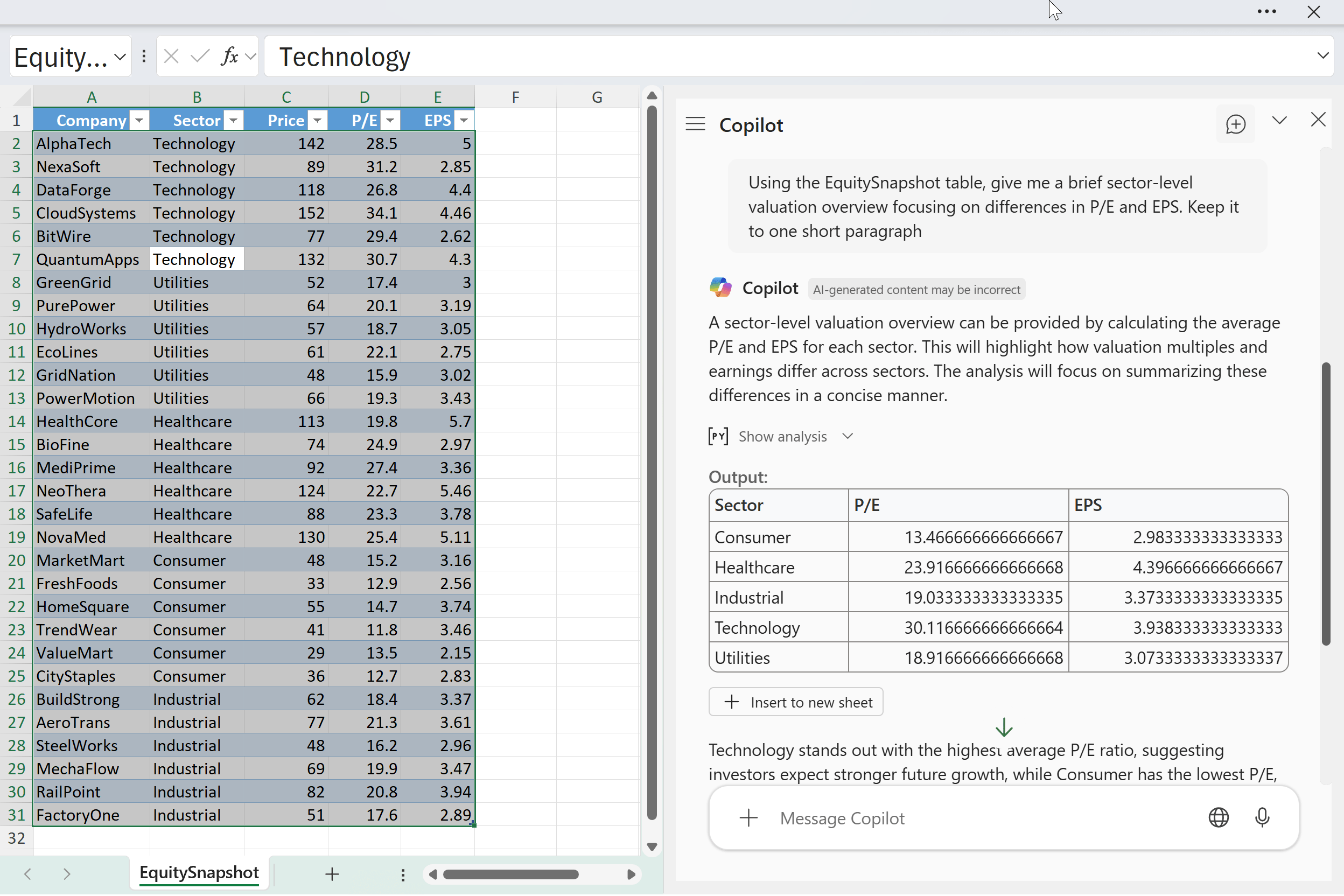Screen dimensions: 1344x896
Task: Click the confirm entry checkmark in formula bar
Action: pyautogui.click(x=199, y=57)
